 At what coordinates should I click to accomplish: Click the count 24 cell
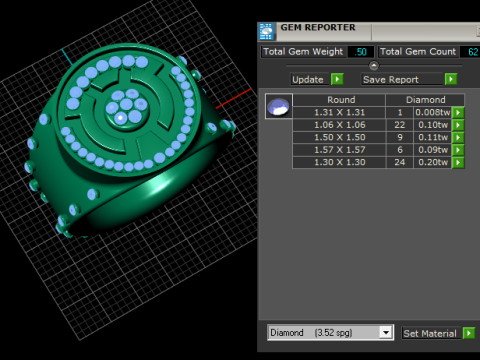[x=400, y=162]
